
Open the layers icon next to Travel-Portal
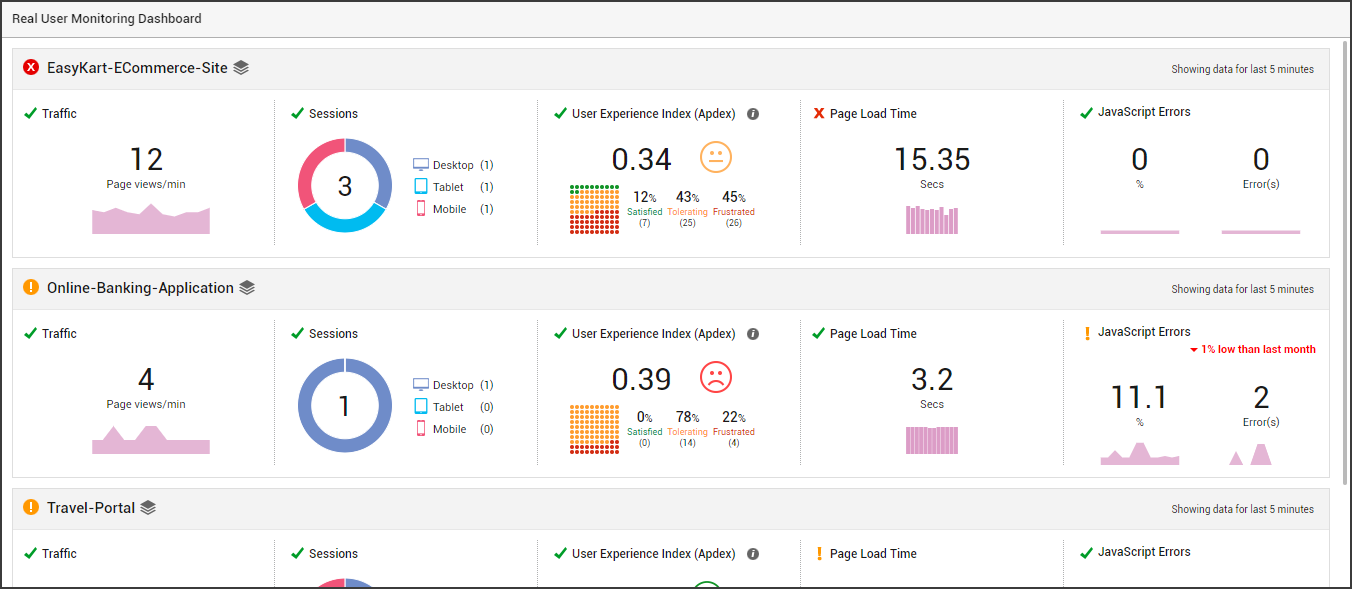[x=148, y=508]
